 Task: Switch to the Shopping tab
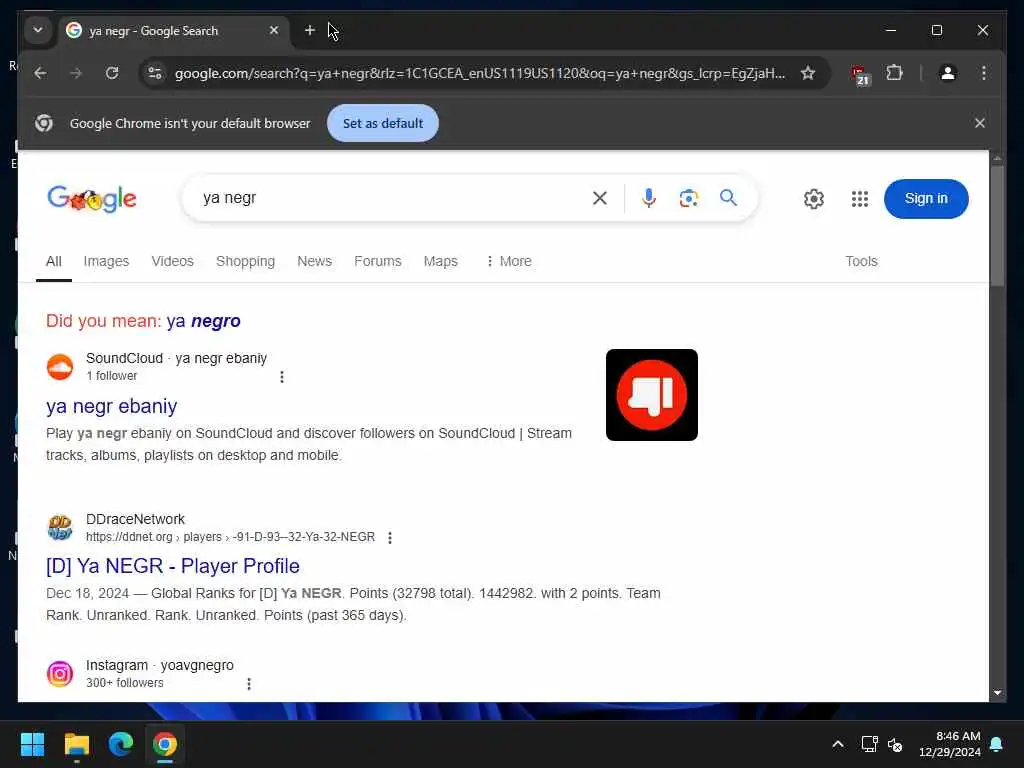click(x=246, y=261)
